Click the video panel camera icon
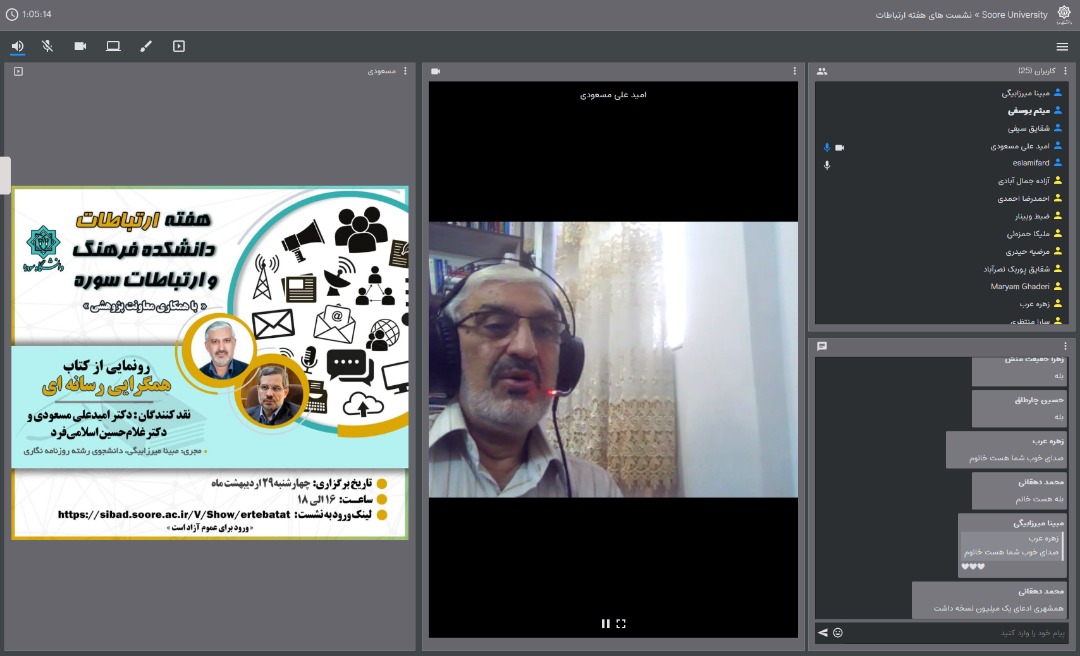The height and width of the screenshot is (656, 1080). point(435,71)
